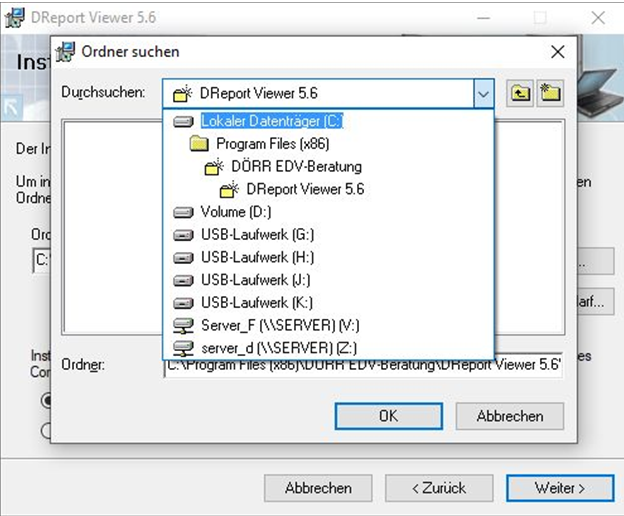Click USB drive icon beside USB-Laufwerk (J:)
624x516 pixels.
click(183, 280)
